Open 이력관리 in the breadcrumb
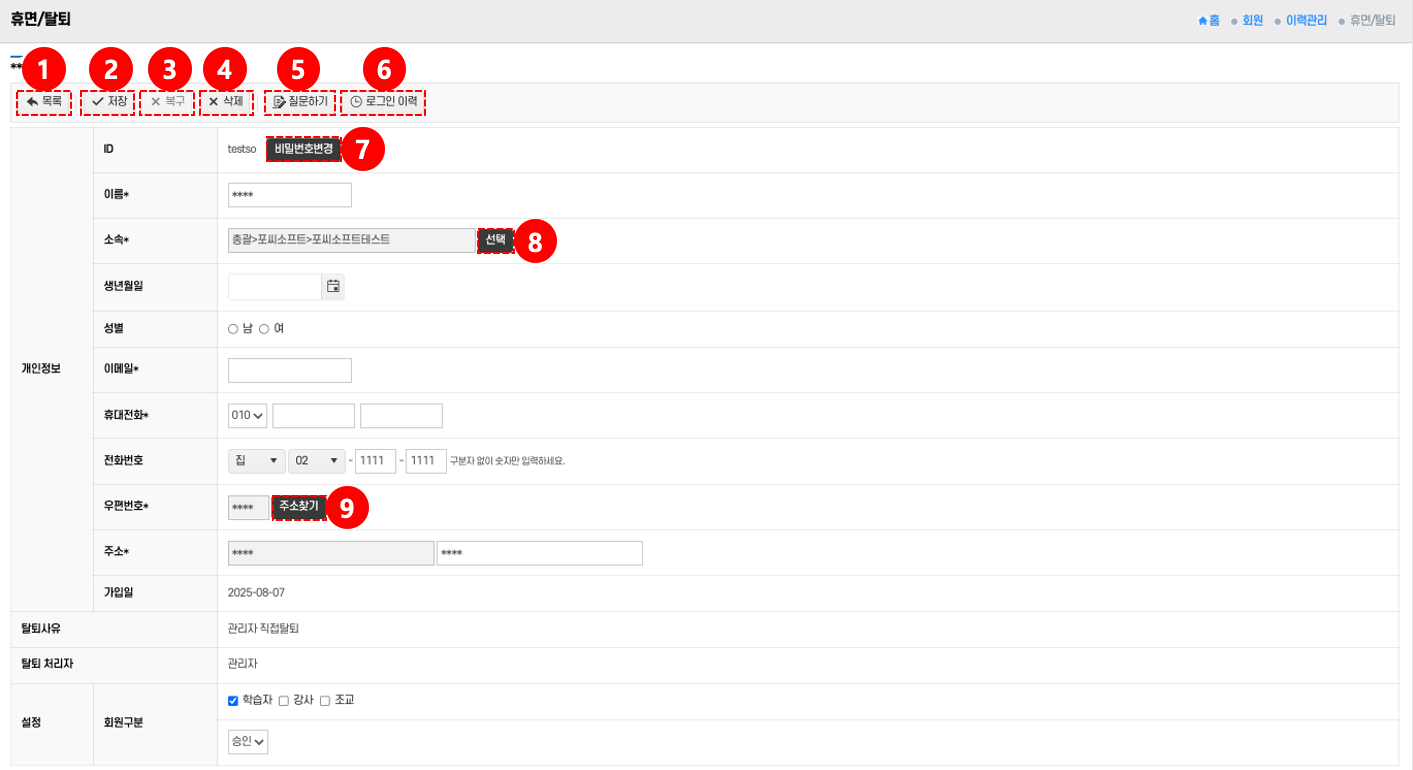 [1306, 20]
